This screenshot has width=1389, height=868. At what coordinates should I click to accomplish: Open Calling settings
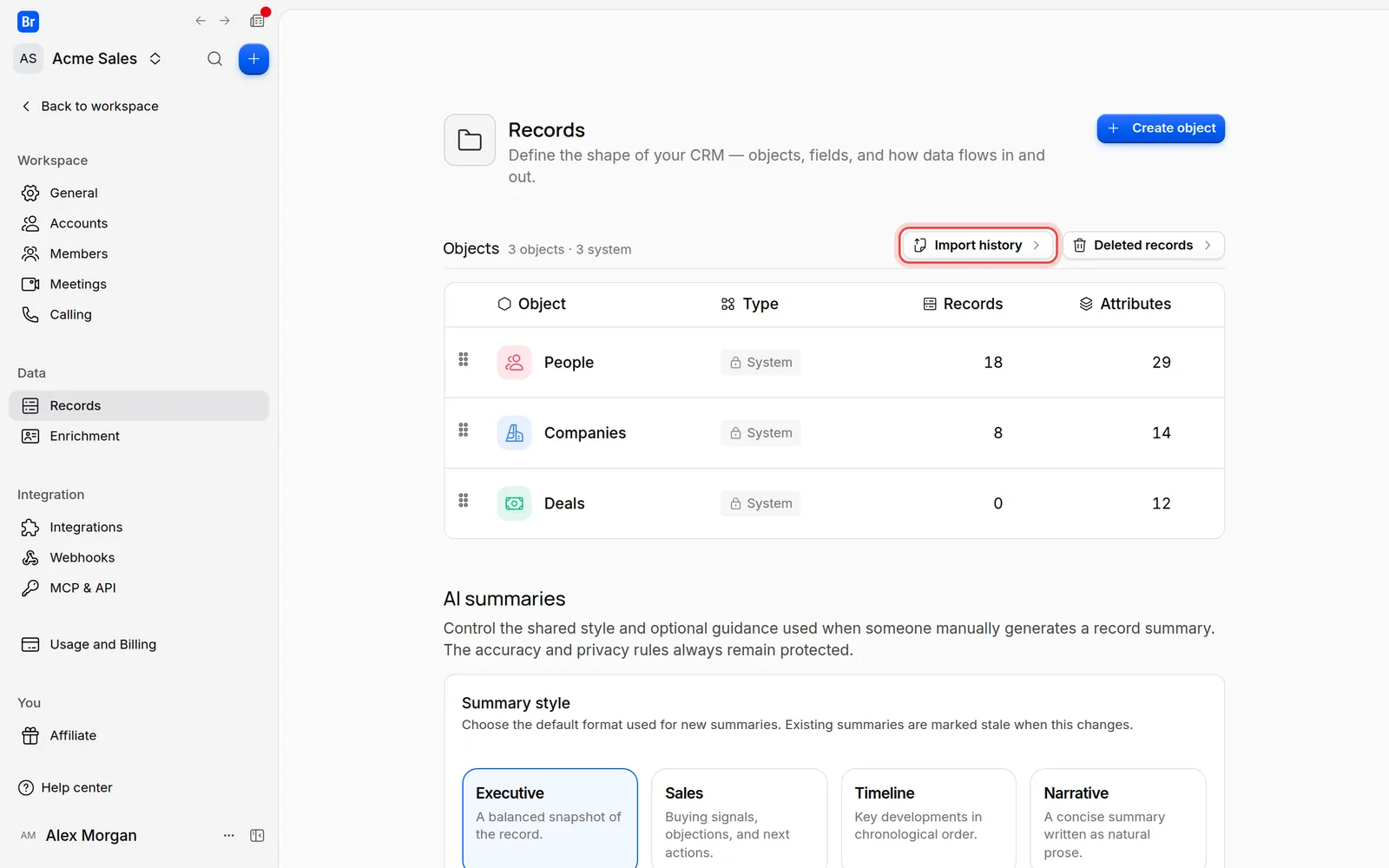pyautogui.click(x=139, y=314)
